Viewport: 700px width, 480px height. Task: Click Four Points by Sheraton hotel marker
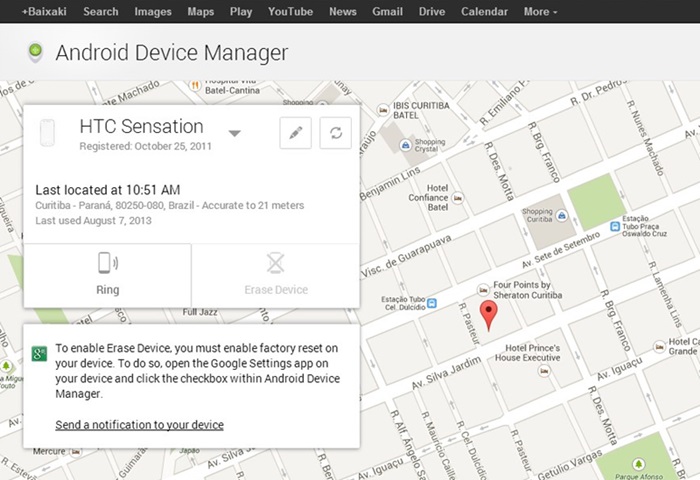[483, 290]
